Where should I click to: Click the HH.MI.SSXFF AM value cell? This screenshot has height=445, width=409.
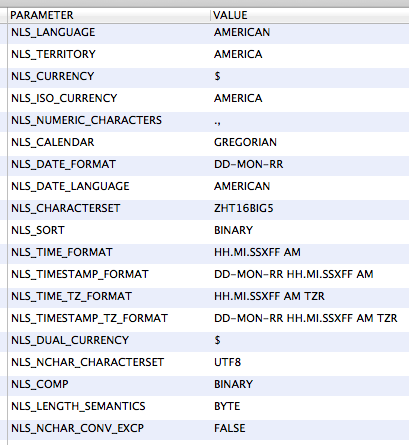[x=310, y=252]
